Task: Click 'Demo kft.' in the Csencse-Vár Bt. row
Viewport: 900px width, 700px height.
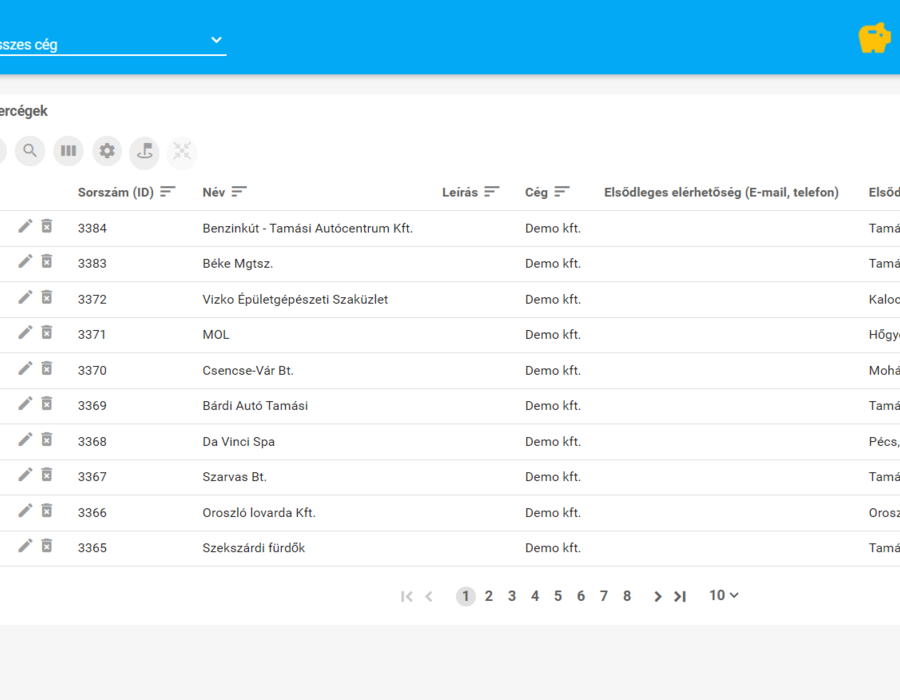Action: [553, 371]
